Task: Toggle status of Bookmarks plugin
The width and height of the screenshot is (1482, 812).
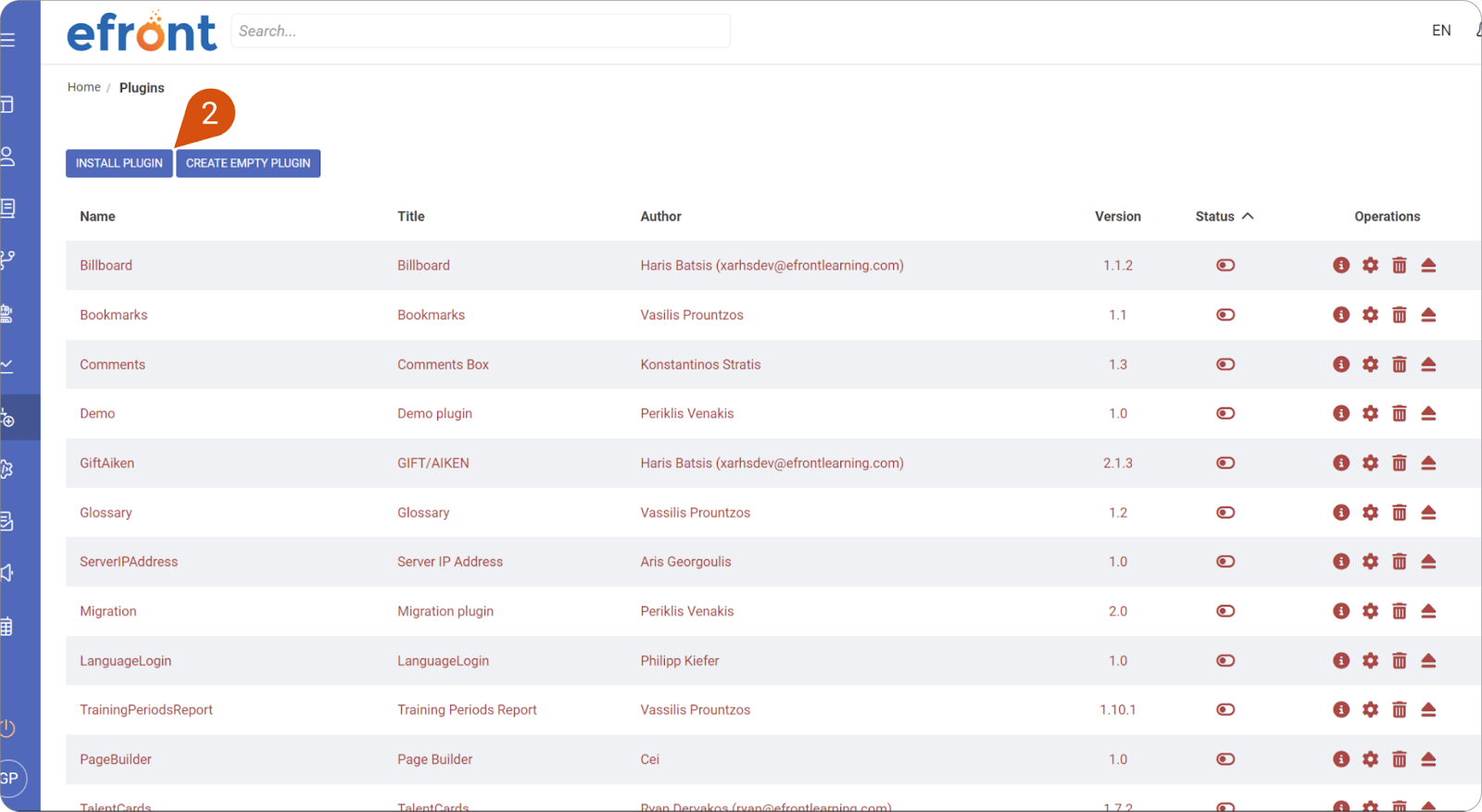Action: click(x=1225, y=315)
